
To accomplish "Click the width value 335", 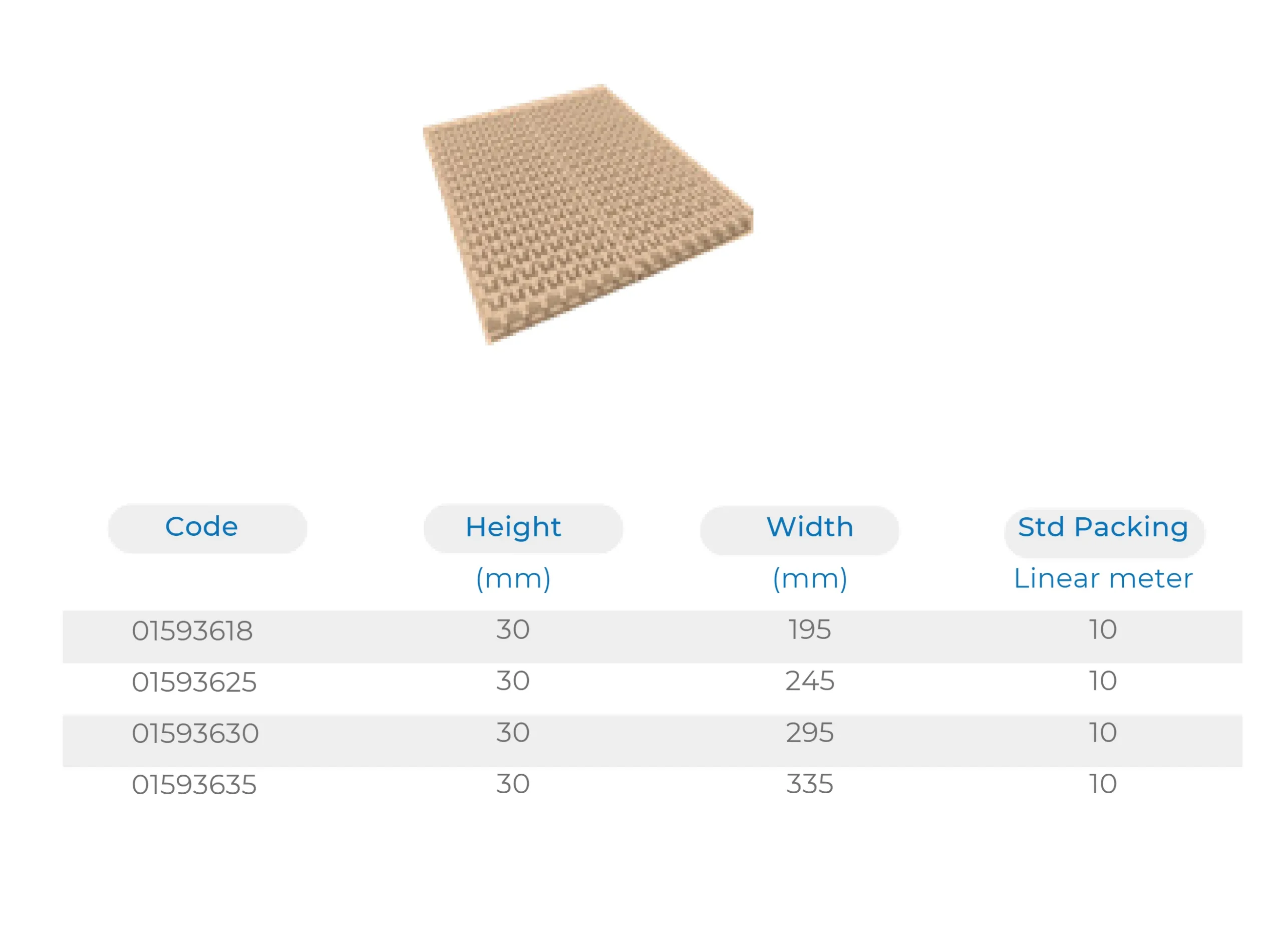I will tap(810, 784).
